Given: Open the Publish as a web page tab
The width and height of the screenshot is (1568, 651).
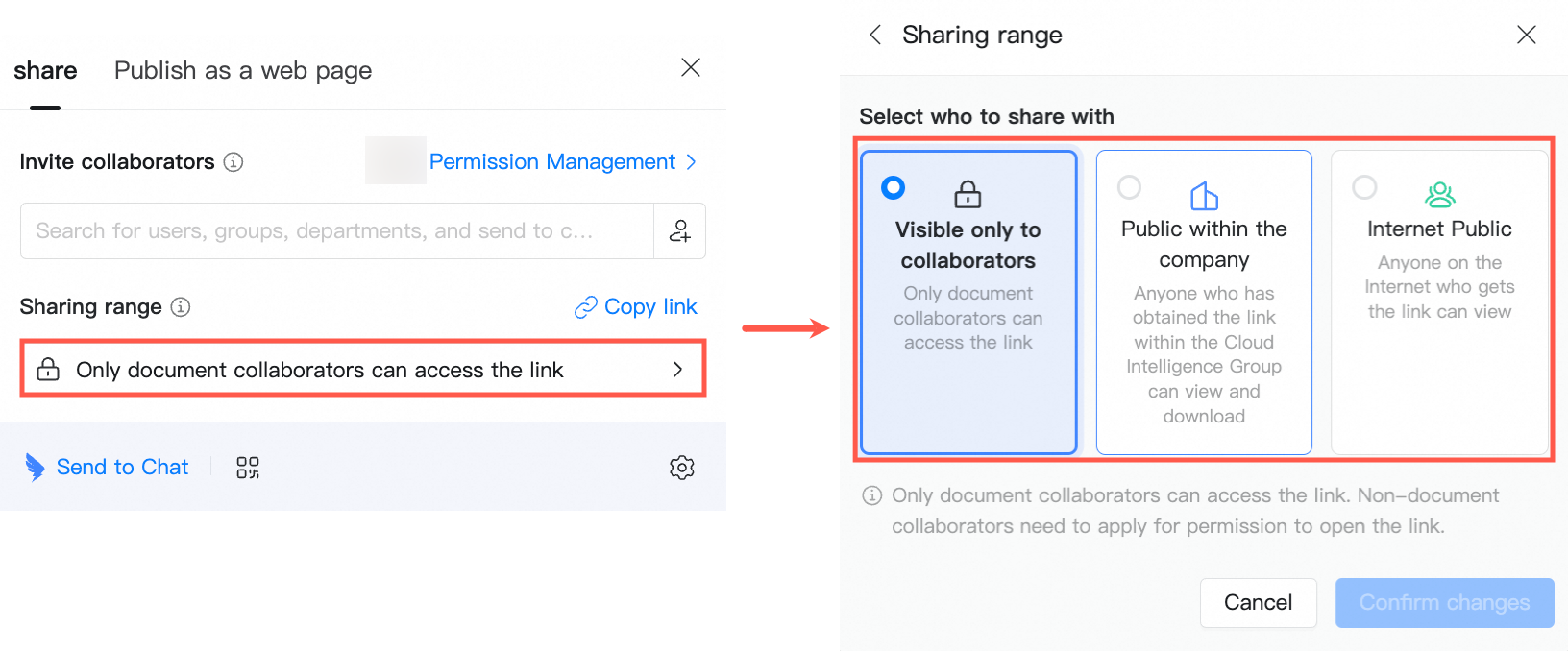Looking at the screenshot, I should [243, 71].
